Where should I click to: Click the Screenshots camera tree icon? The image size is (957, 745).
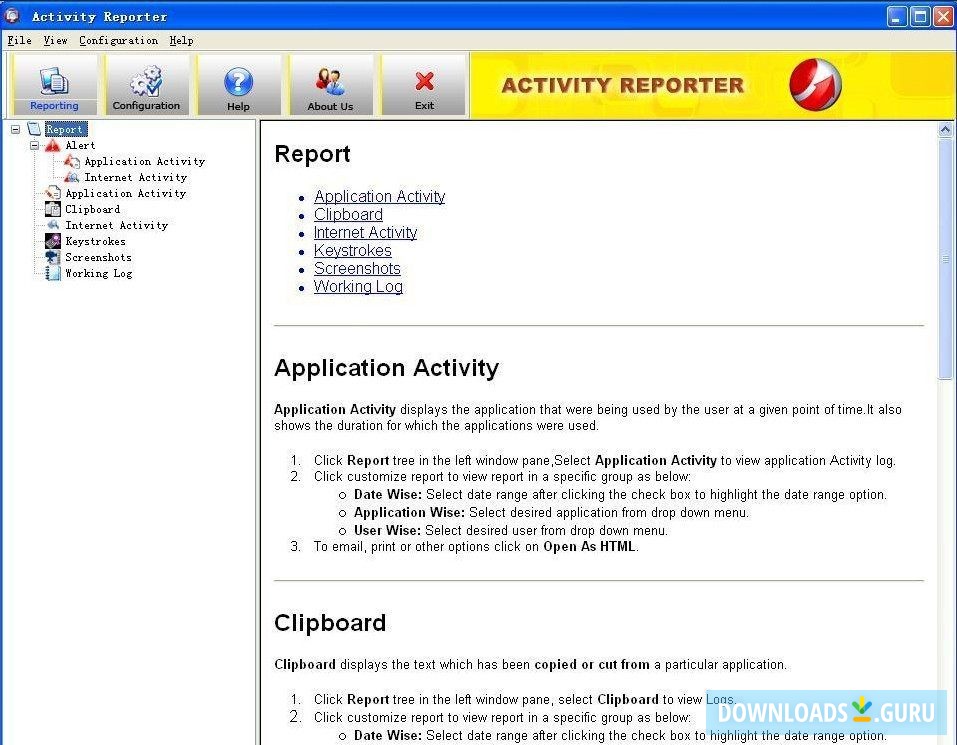[x=52, y=257]
